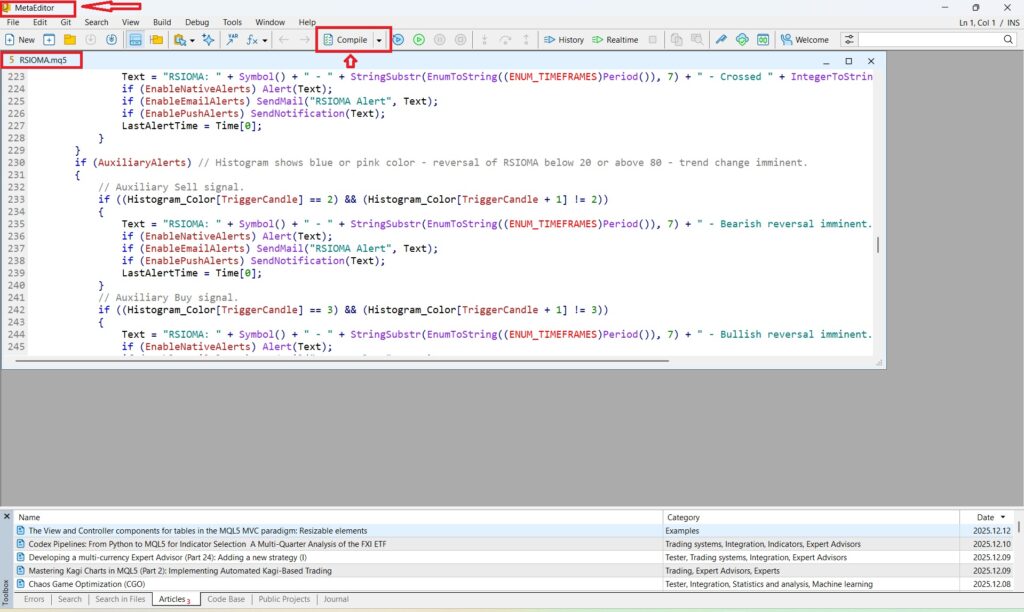Screen dimensions: 1024x612
Task: Click the yellow Open folder icon
Action: pyautogui.click(x=70, y=40)
